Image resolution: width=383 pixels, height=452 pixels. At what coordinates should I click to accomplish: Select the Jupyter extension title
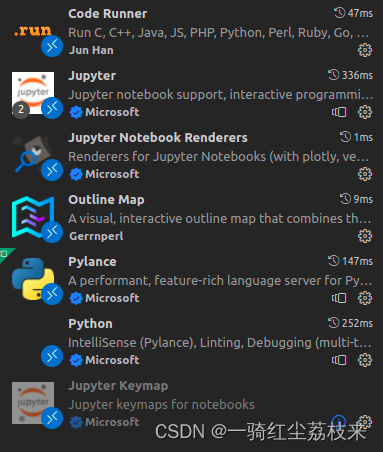(92, 76)
